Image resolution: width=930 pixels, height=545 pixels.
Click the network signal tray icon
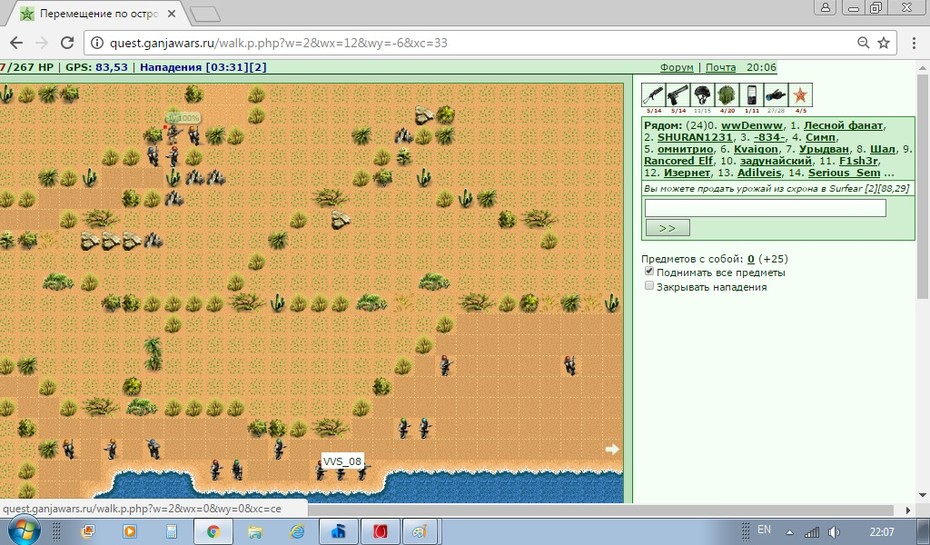click(x=811, y=532)
